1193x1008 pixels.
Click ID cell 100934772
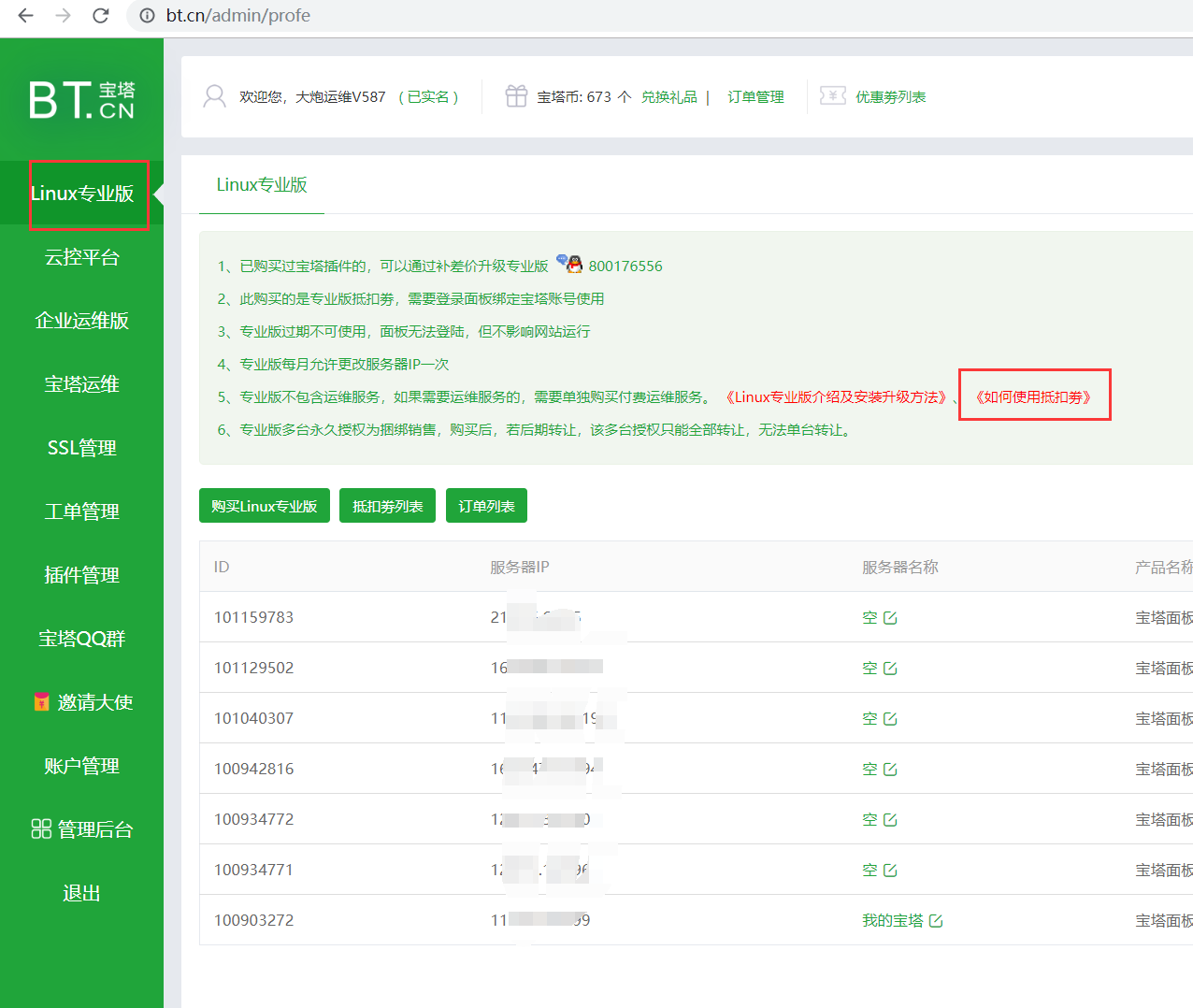point(253,819)
